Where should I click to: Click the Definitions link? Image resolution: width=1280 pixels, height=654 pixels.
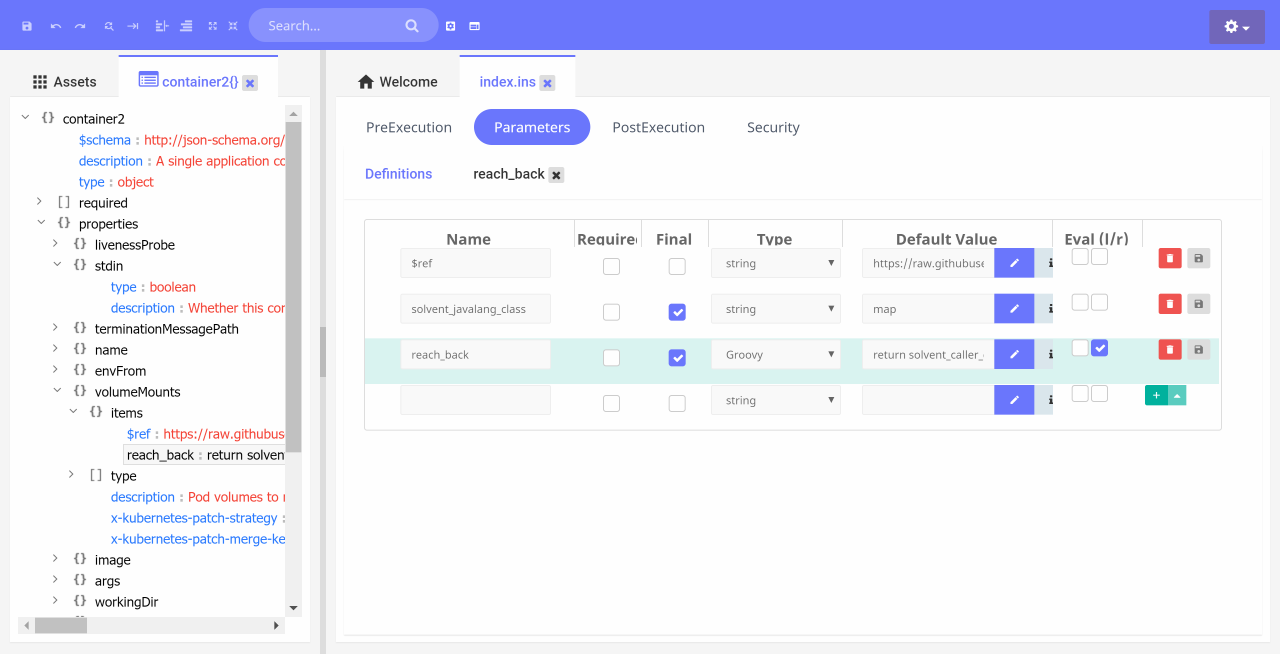pyautogui.click(x=398, y=174)
